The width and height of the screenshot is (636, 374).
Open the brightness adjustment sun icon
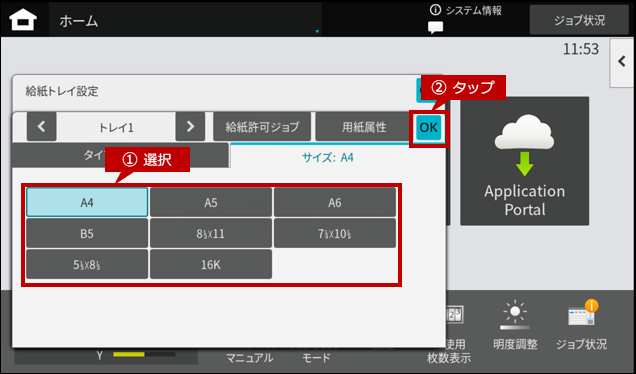pyautogui.click(x=515, y=315)
